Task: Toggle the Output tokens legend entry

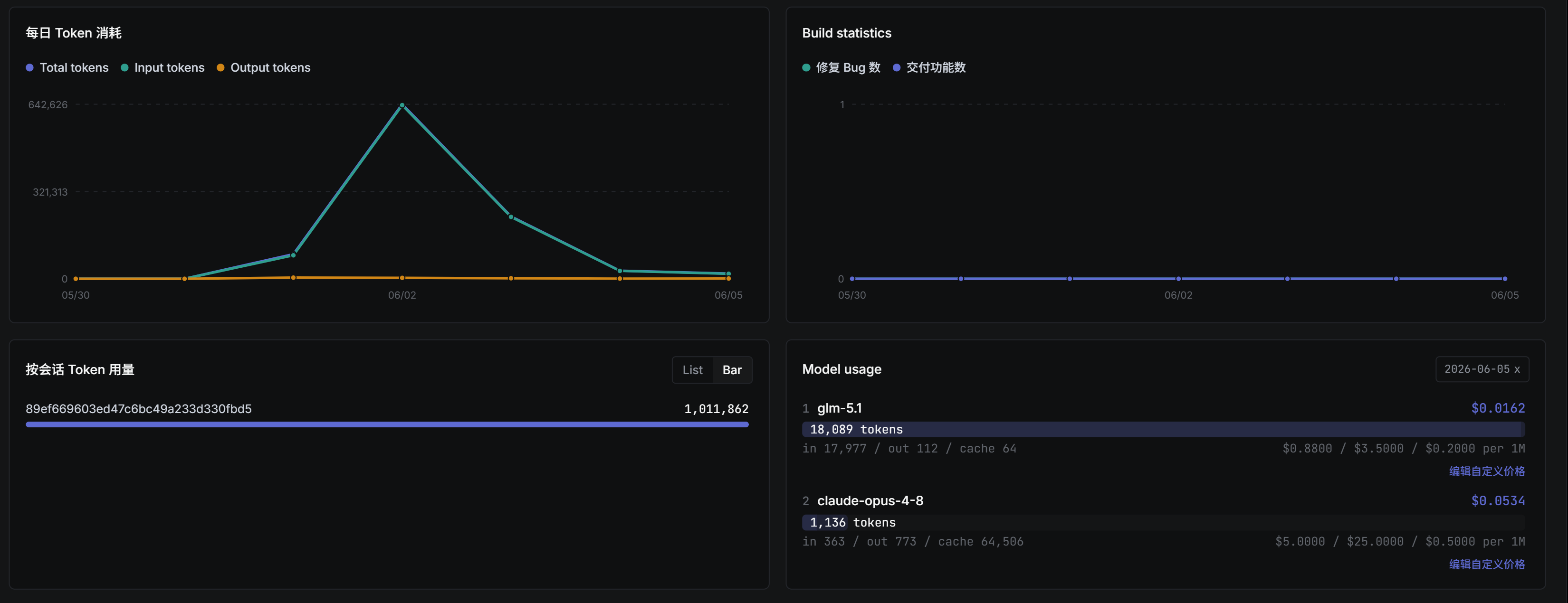Action: [x=264, y=67]
